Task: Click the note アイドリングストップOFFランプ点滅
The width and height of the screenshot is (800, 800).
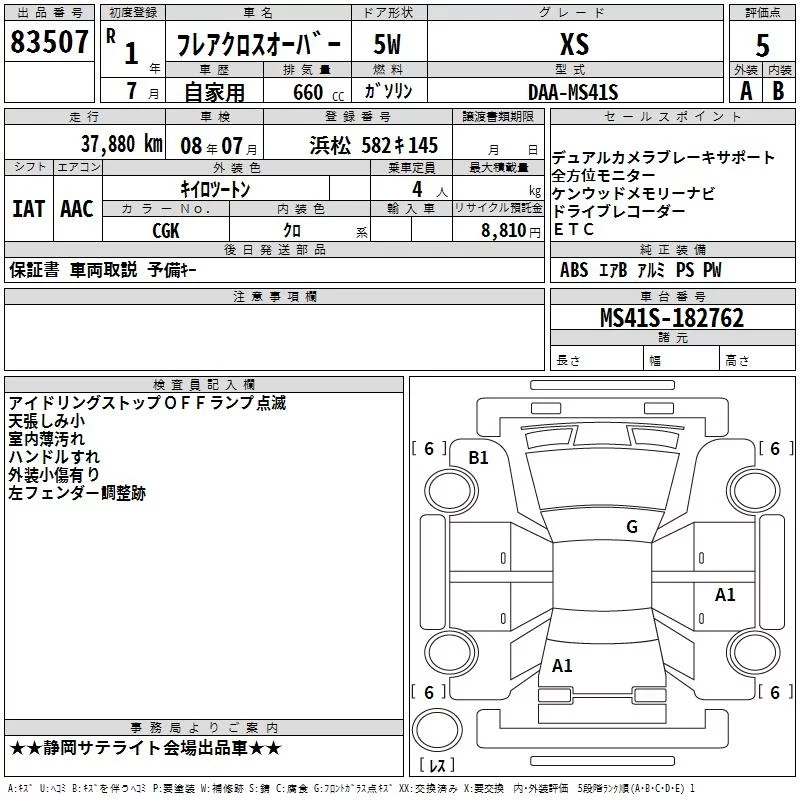Action: pos(147,403)
